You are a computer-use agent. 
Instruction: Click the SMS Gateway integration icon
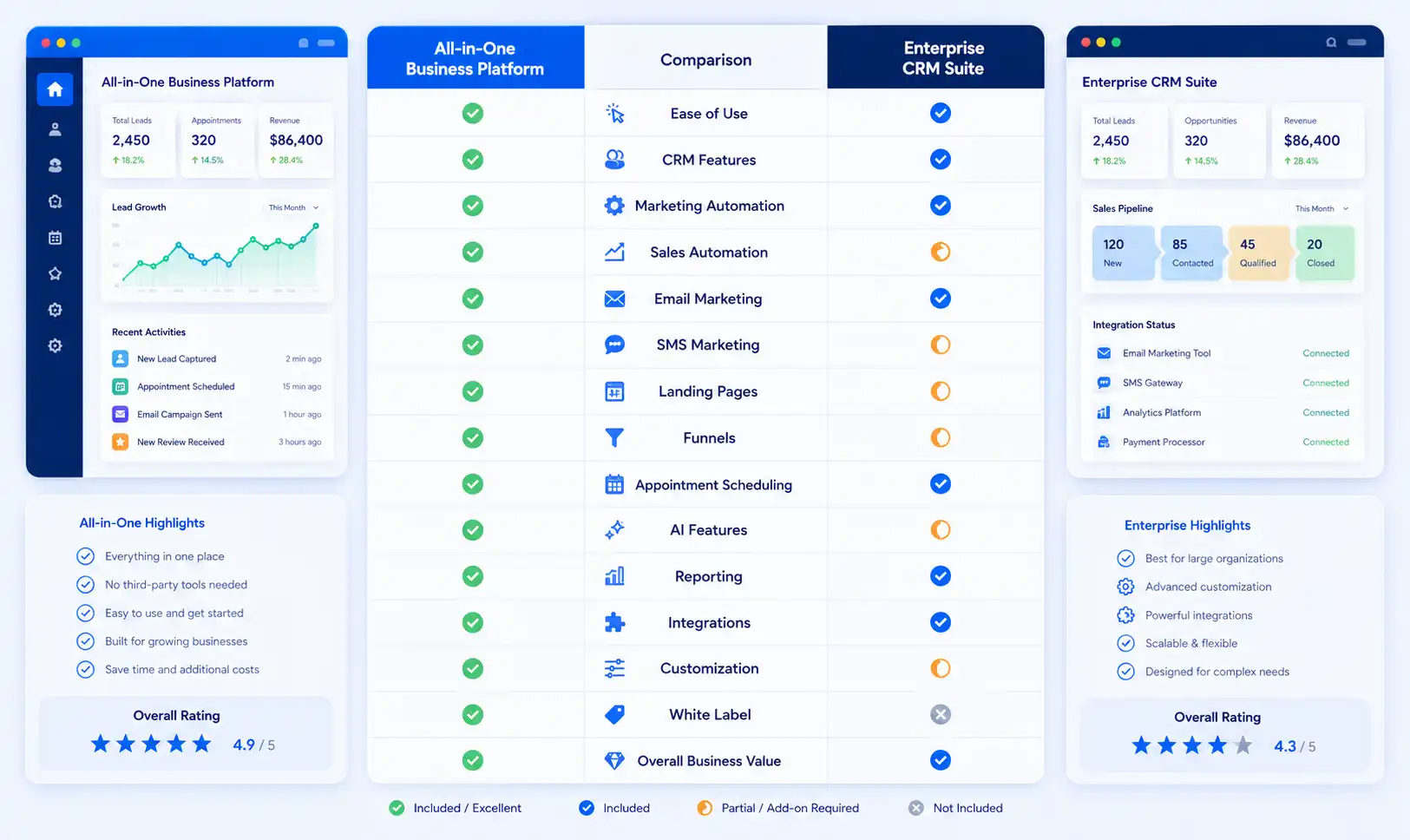click(x=1104, y=383)
